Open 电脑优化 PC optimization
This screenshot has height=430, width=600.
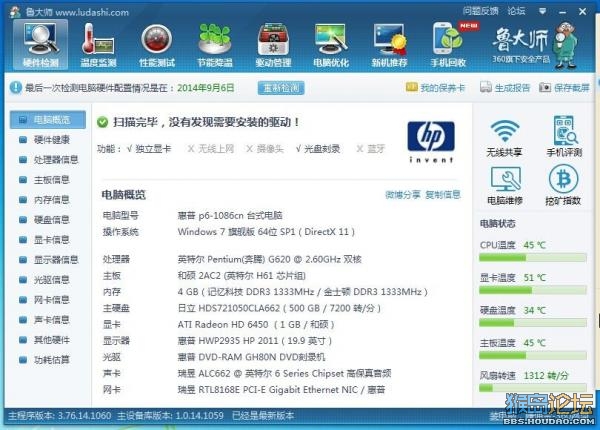pyautogui.click(x=331, y=45)
